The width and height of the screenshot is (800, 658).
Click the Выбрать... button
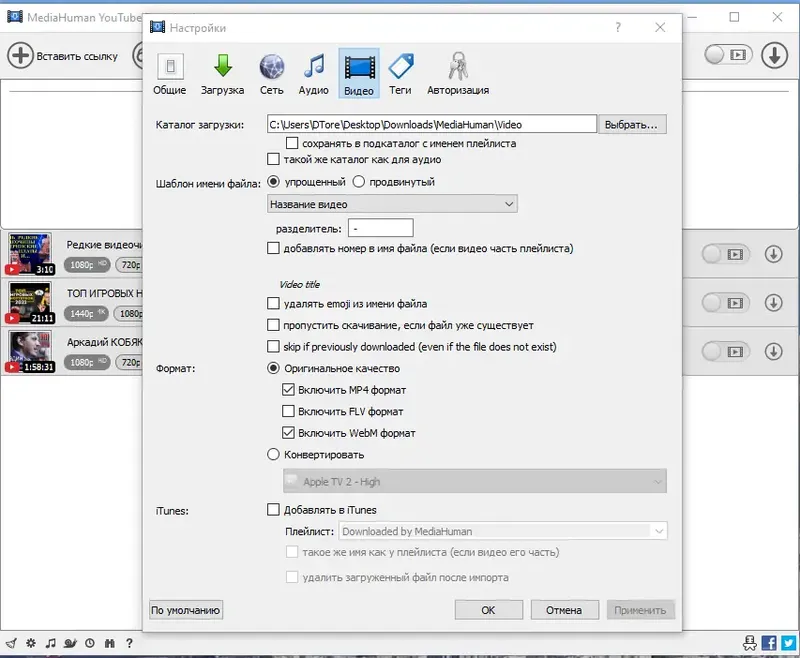632,124
